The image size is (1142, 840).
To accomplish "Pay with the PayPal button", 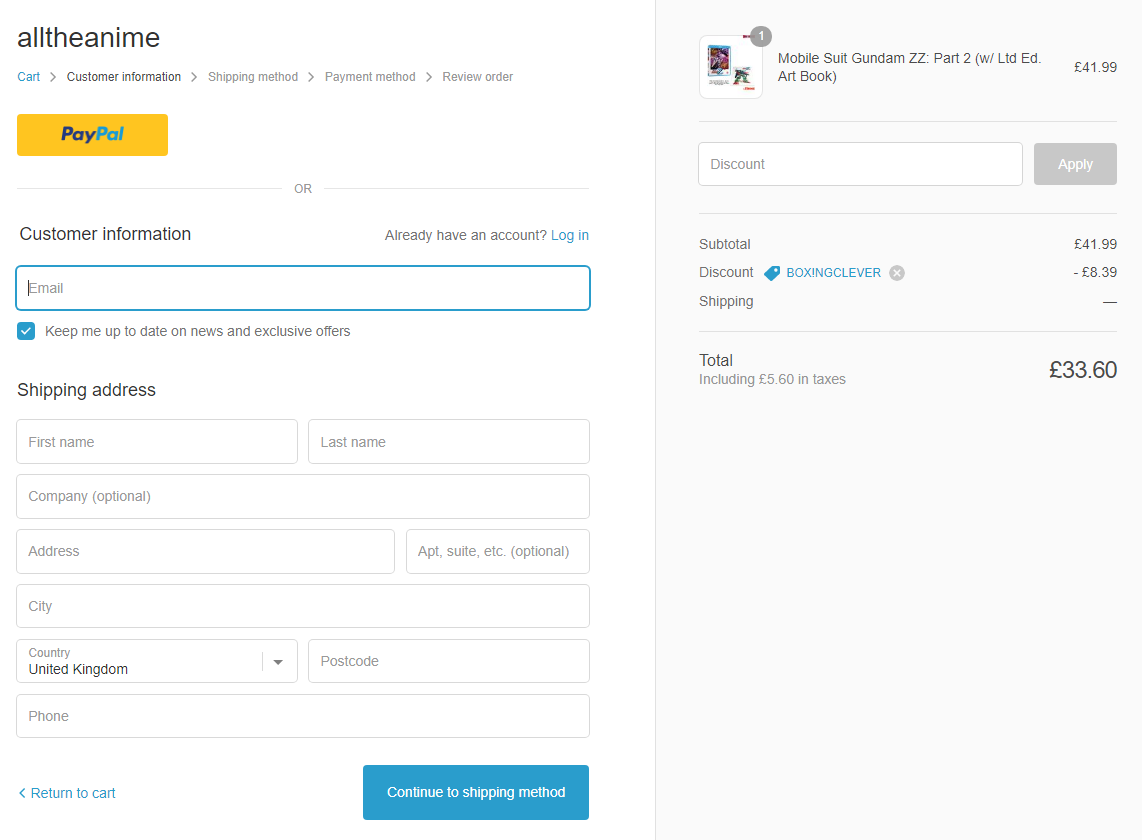I will pos(92,135).
